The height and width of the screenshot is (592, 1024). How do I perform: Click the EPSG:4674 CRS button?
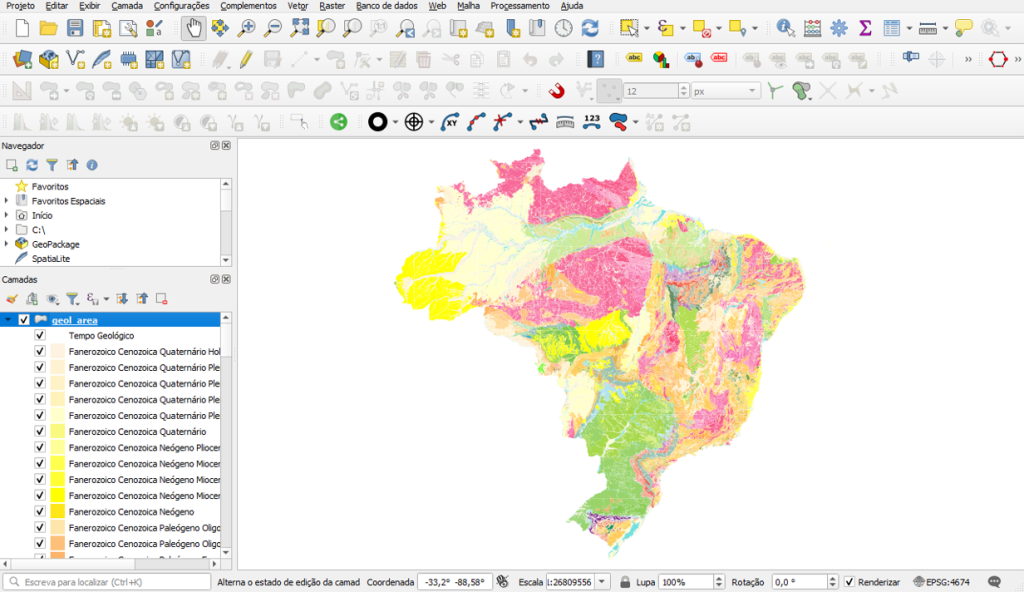click(x=942, y=582)
